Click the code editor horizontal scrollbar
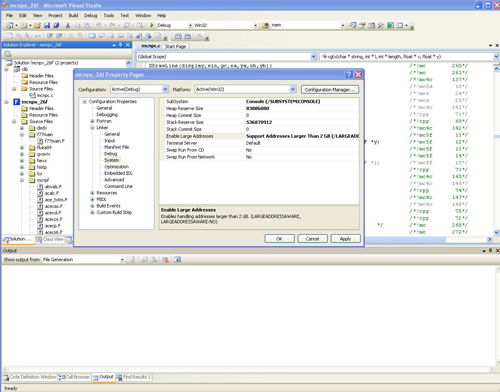 (x=405, y=239)
